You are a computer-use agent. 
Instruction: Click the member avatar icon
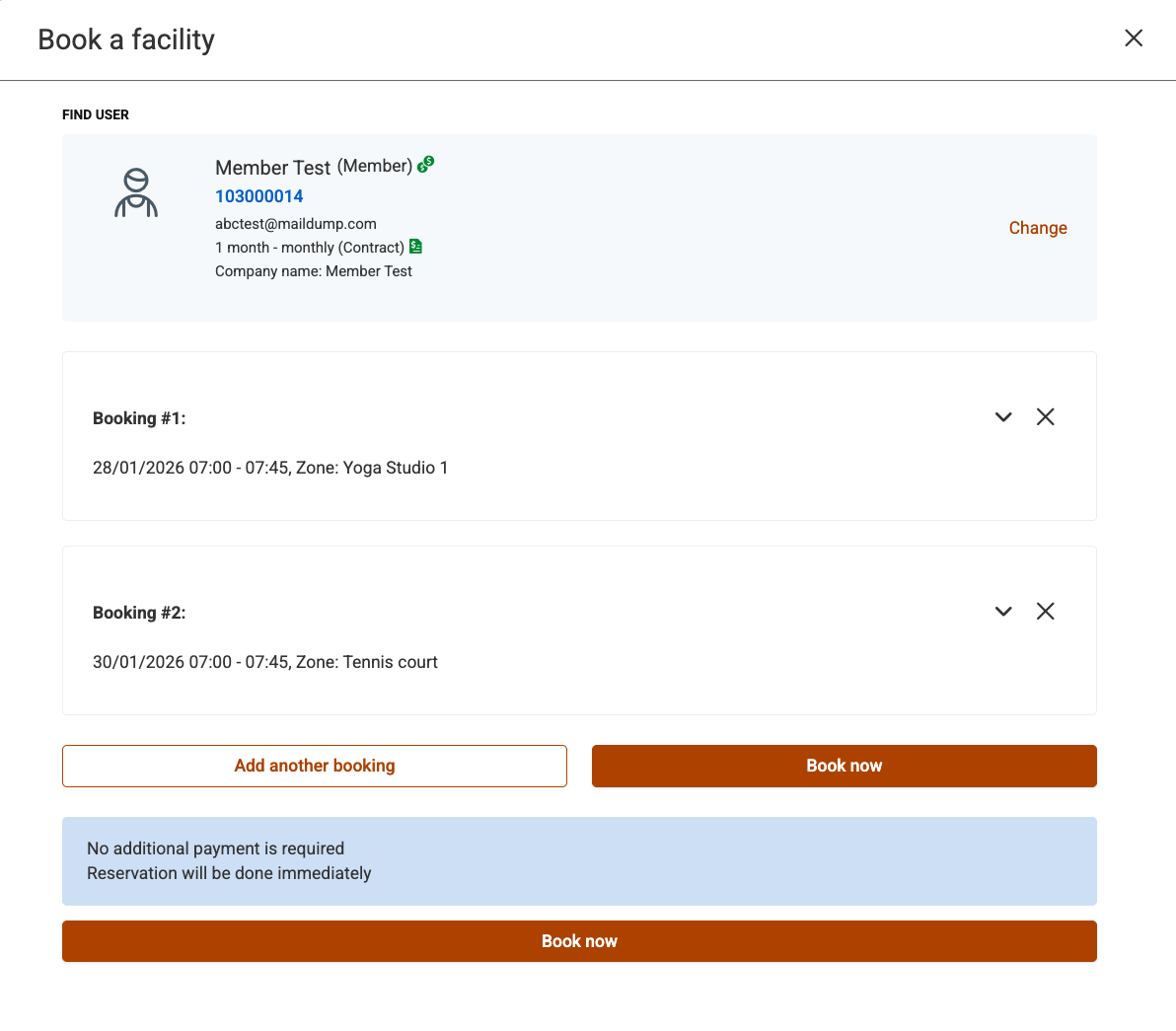coord(136,192)
